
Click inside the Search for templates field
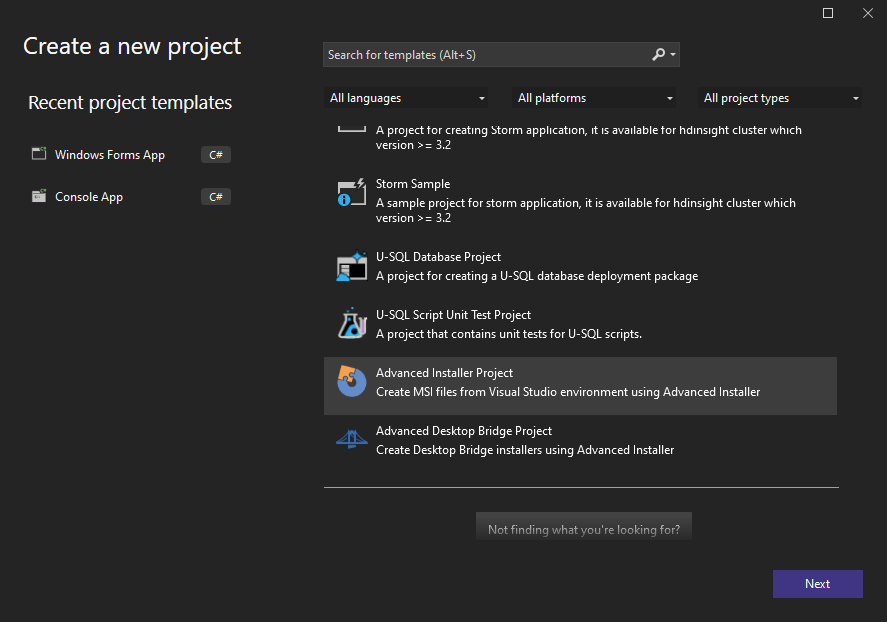point(480,55)
